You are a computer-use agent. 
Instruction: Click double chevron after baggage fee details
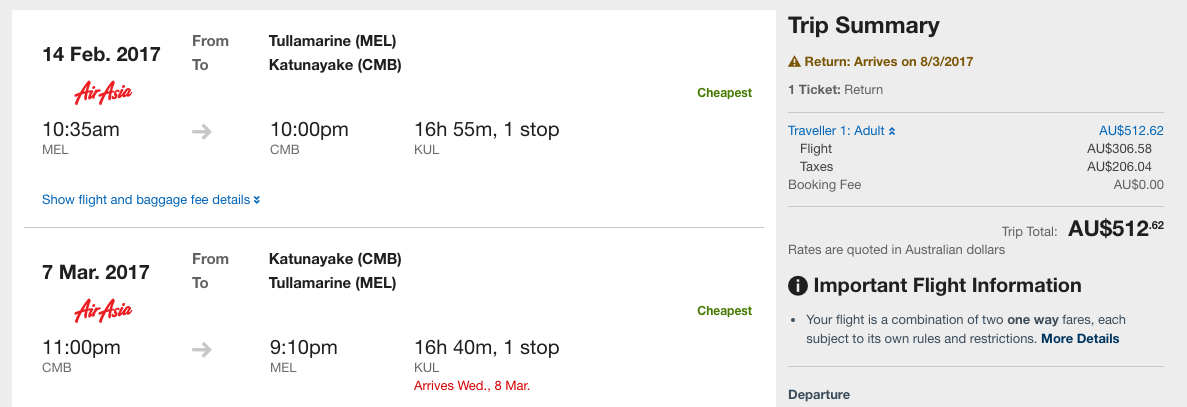[257, 200]
